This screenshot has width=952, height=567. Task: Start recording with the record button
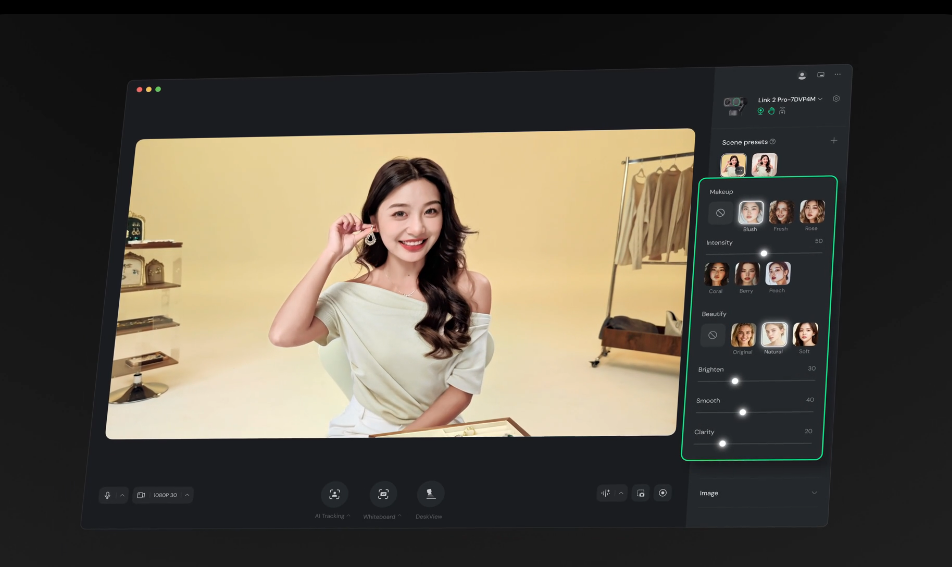click(x=662, y=493)
